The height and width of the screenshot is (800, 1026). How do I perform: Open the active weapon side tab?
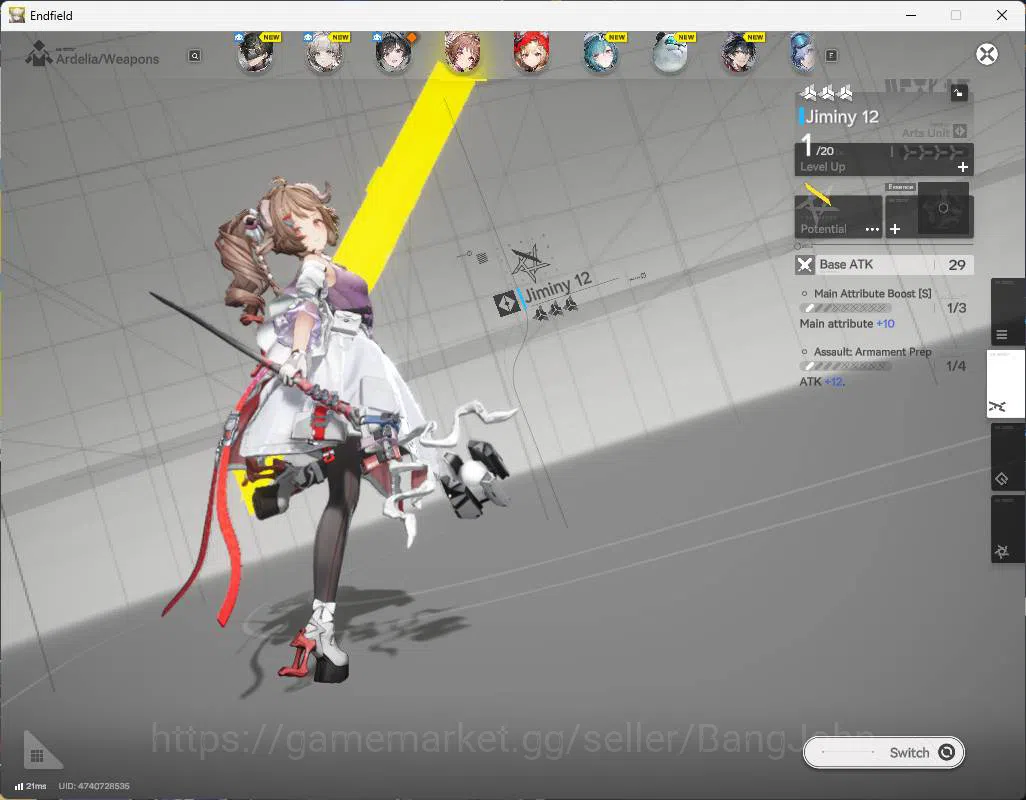(1006, 384)
